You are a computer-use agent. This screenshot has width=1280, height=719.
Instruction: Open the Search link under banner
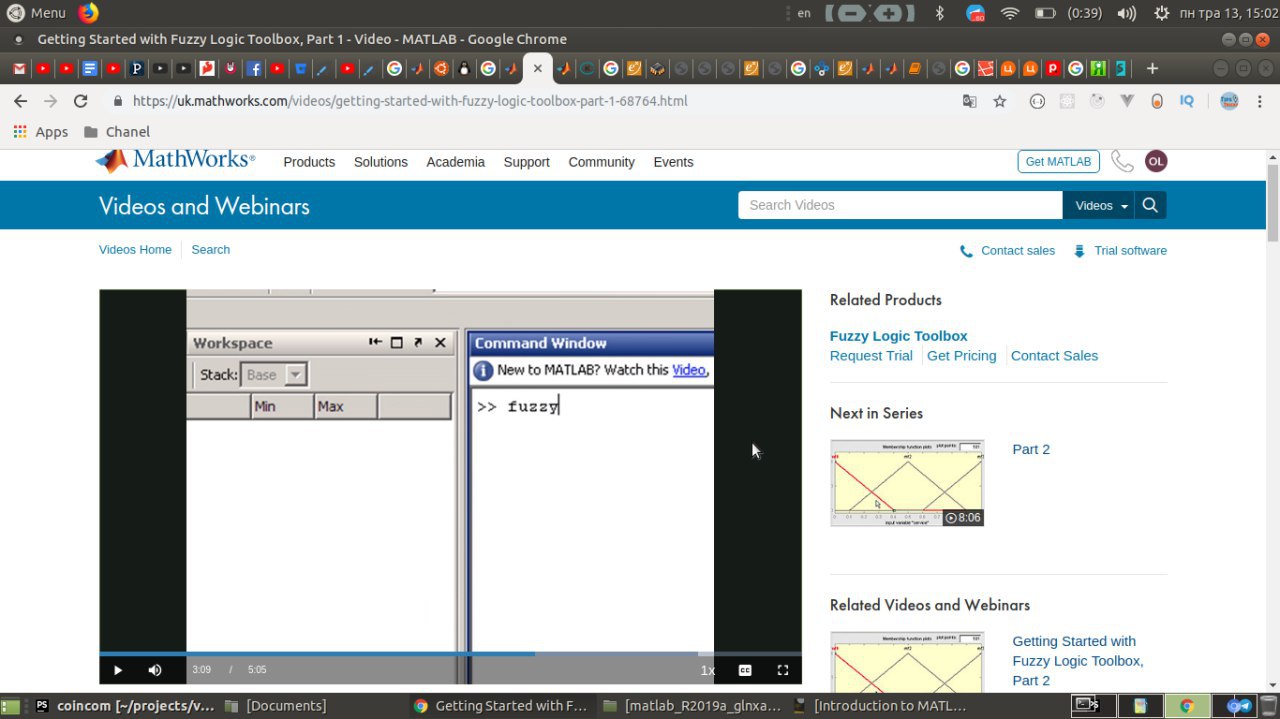point(210,250)
